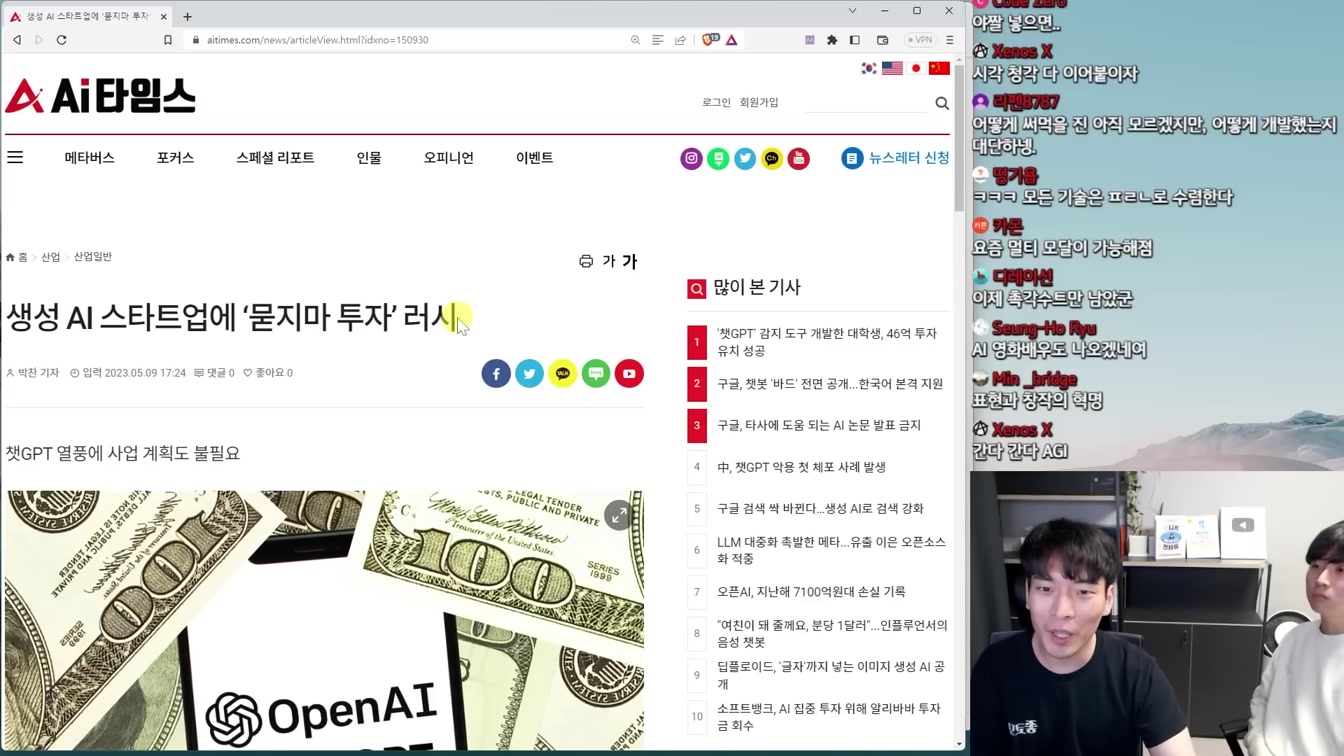Open the site's YouTube icon in header

point(798,158)
